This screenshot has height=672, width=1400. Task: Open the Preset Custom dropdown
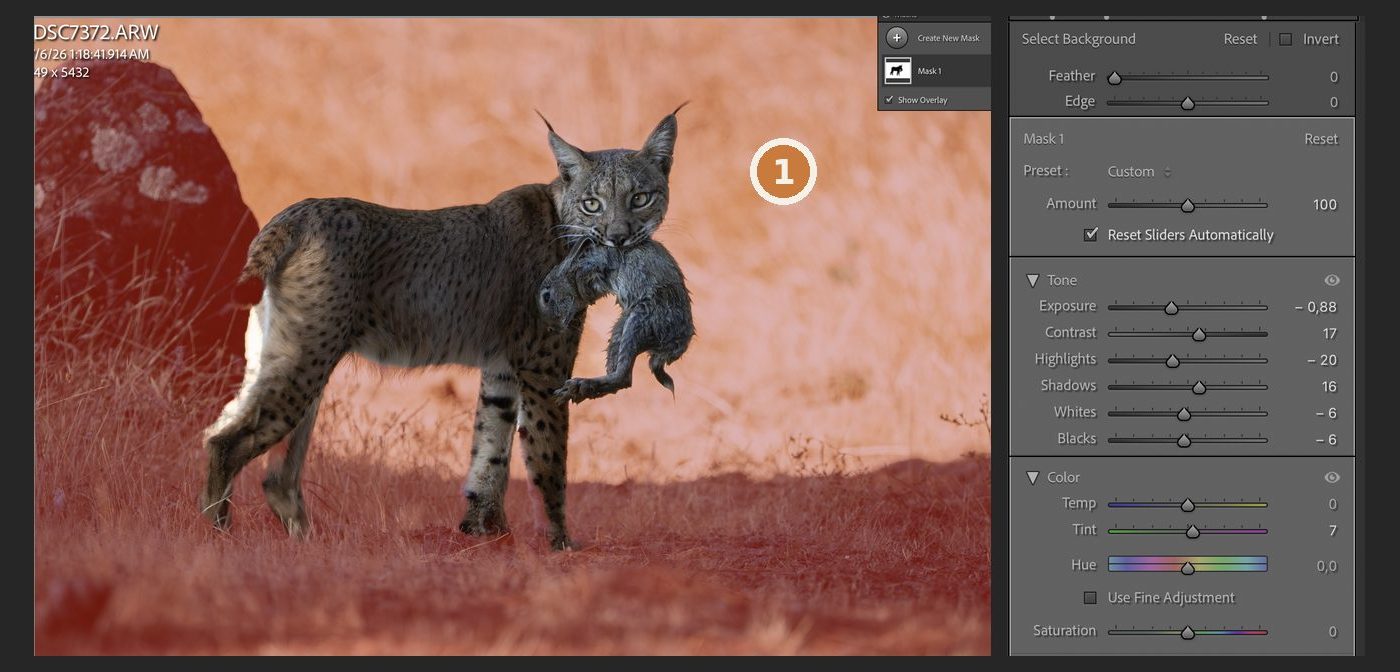(1138, 172)
